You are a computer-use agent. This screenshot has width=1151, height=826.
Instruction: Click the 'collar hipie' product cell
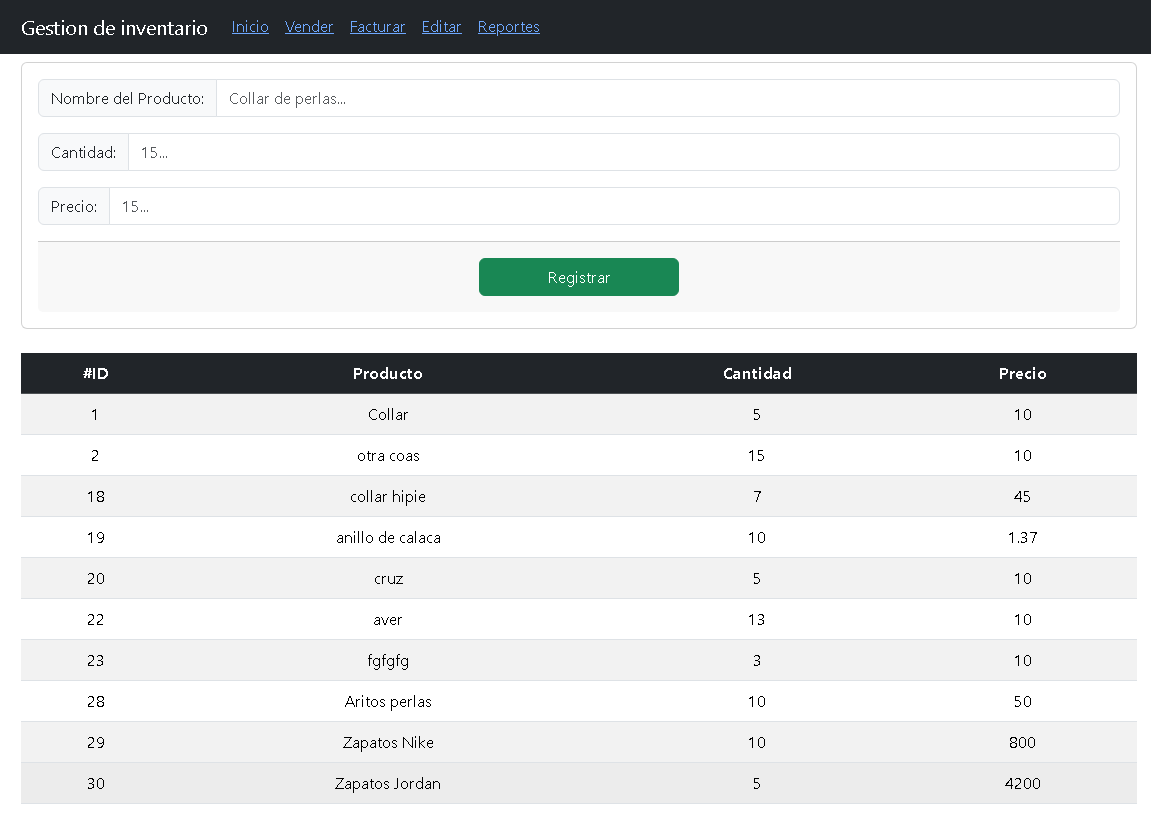tap(388, 497)
